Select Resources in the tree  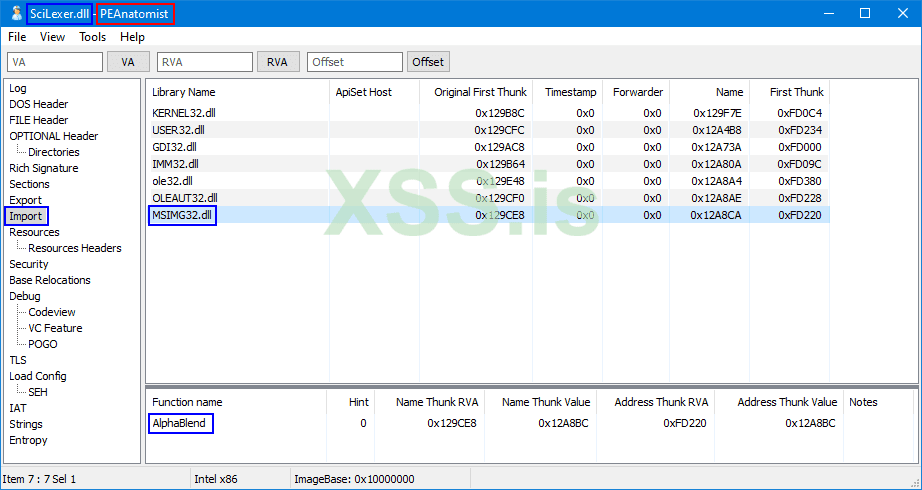click(34, 232)
